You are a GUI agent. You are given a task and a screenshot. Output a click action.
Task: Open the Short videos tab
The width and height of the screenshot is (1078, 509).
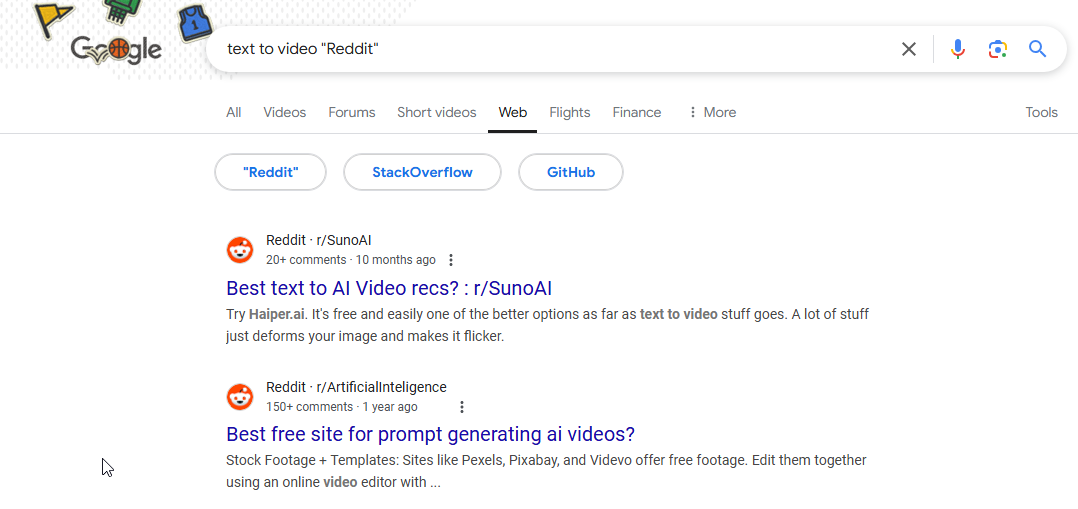(x=437, y=112)
